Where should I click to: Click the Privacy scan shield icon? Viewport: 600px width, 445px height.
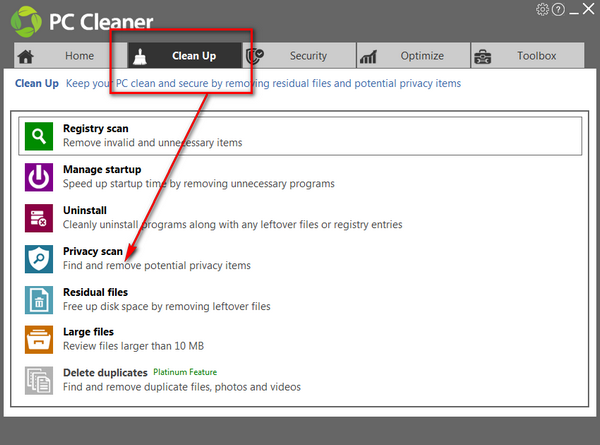pos(39,259)
